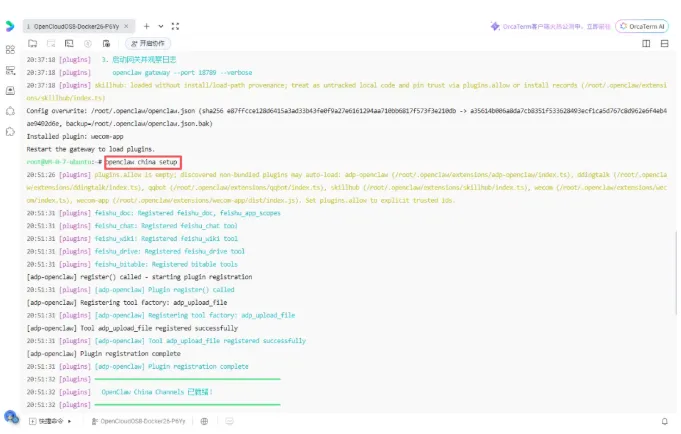Click '[adp-openclaw] Plugin registration complete' black line

103,354
